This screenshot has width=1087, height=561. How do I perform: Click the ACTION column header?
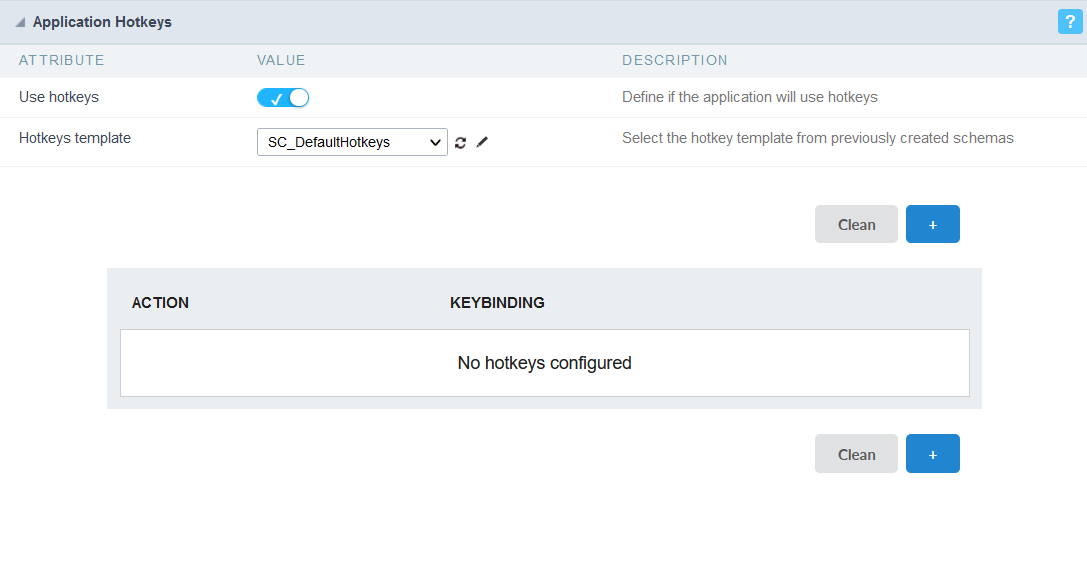click(x=160, y=303)
